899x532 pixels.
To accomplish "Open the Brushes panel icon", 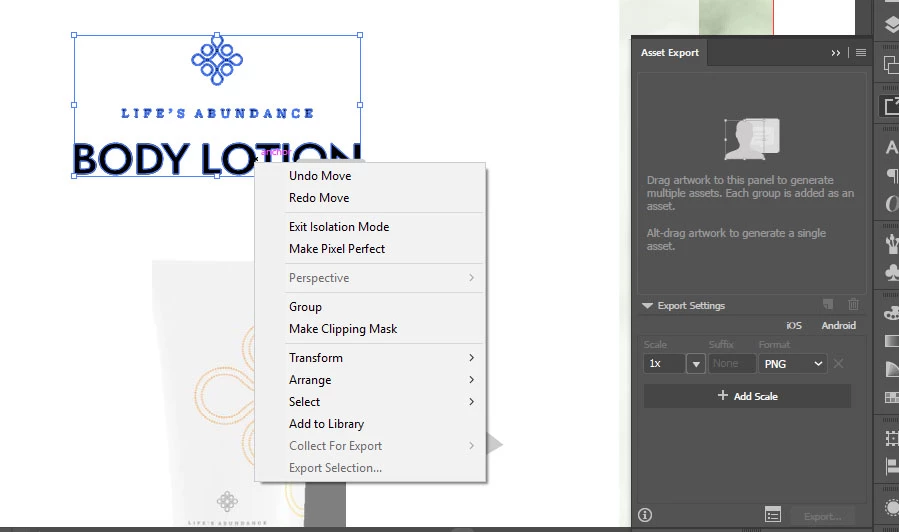I will [x=892, y=244].
